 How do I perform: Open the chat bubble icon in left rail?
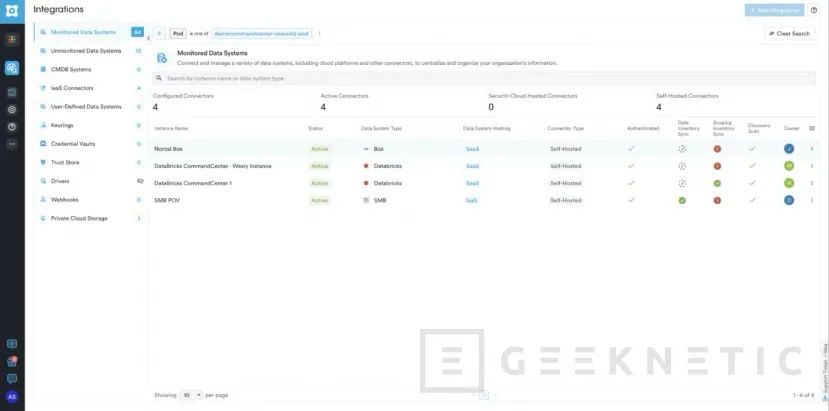12,379
